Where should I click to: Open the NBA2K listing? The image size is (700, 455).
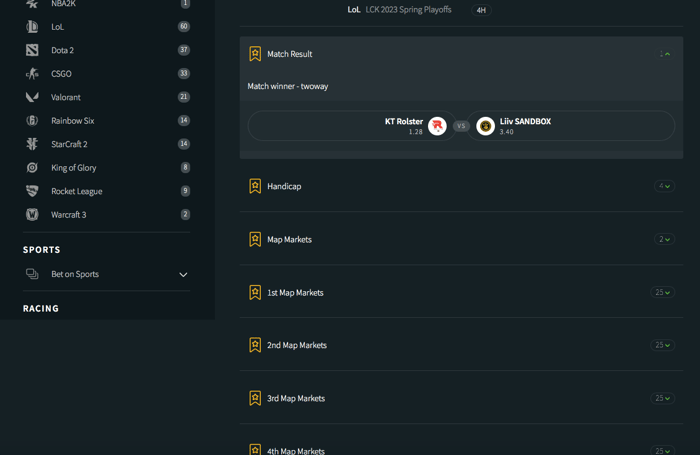63,4
